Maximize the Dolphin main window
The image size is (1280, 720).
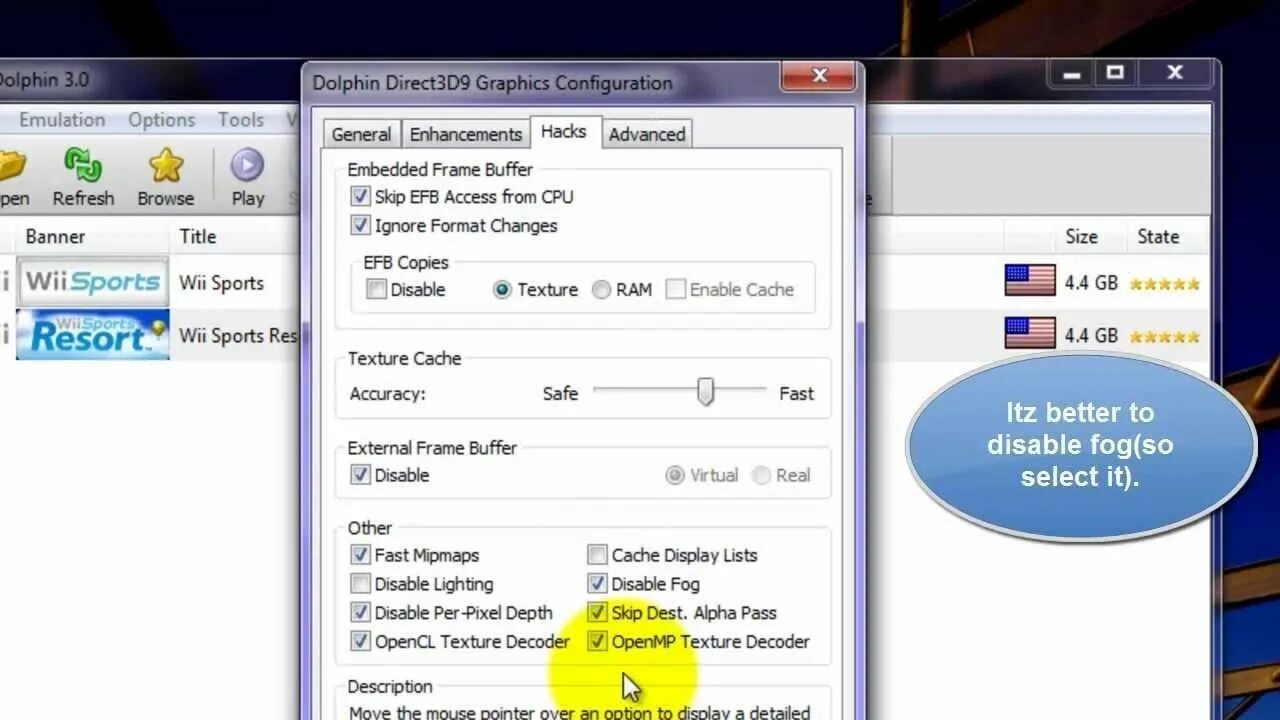pos(1116,73)
